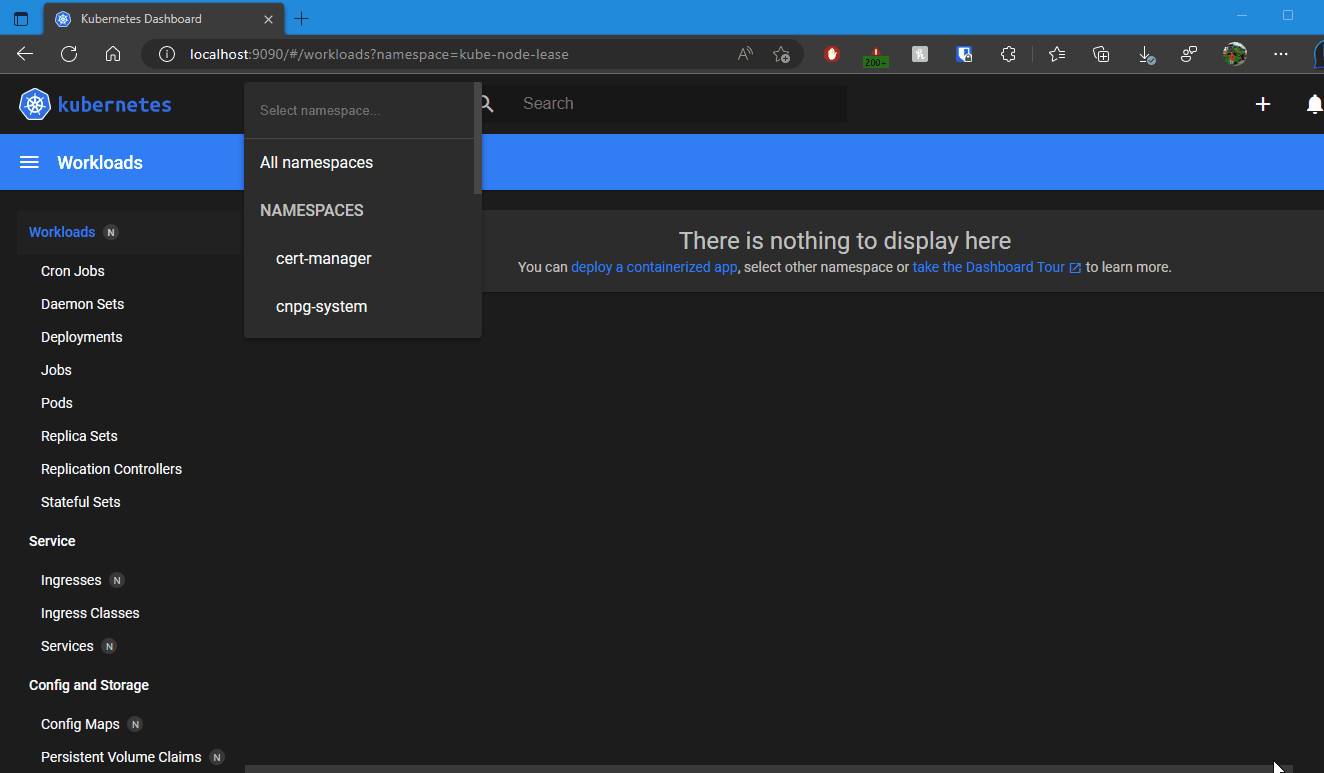
Task: Open a new browser tab
Action: click(302, 18)
